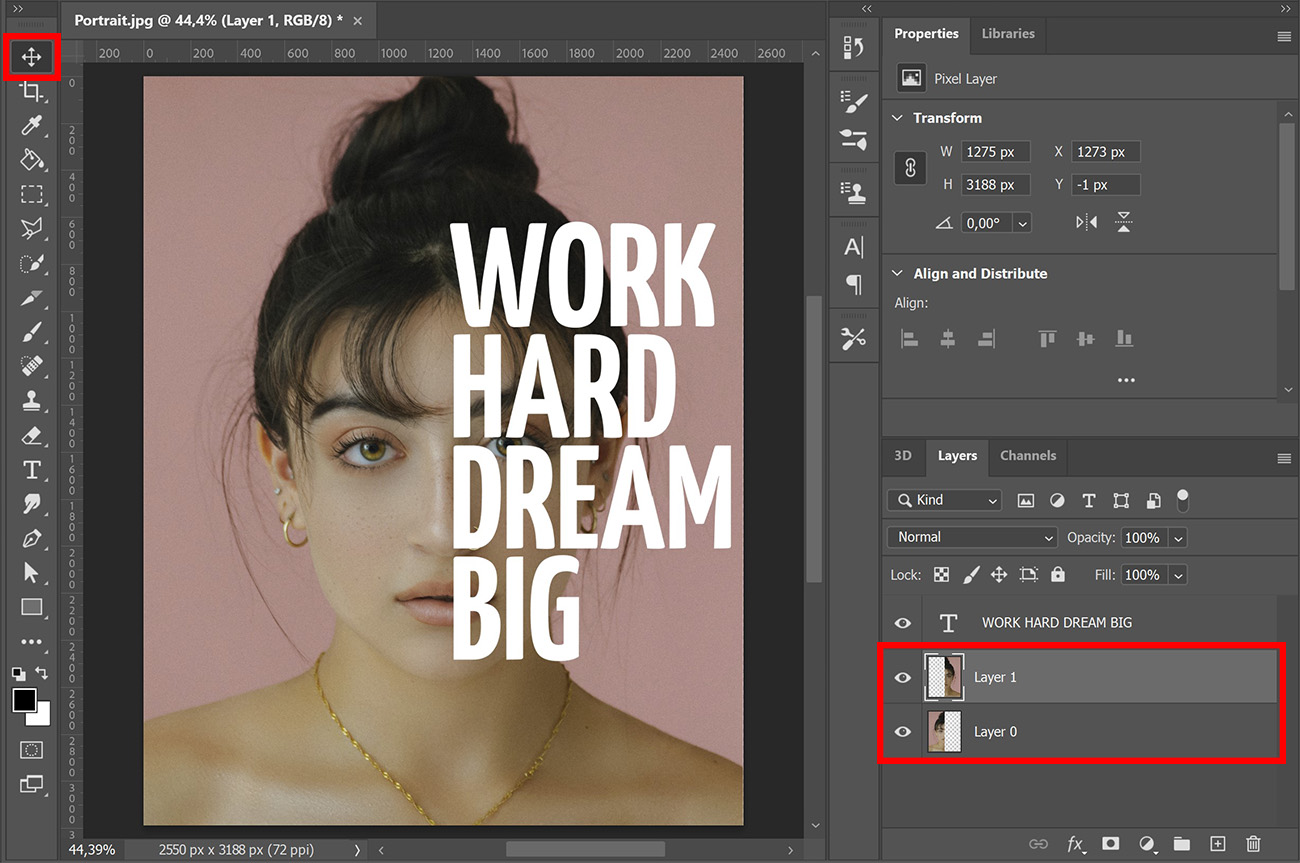Open the Kind layer filter dropdown

(x=943, y=500)
